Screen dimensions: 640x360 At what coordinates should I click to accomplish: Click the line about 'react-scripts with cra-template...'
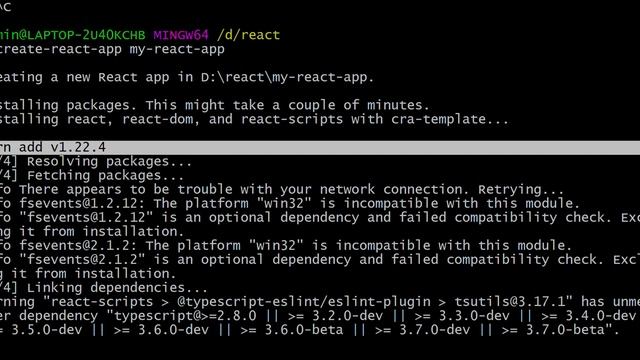pos(254,119)
